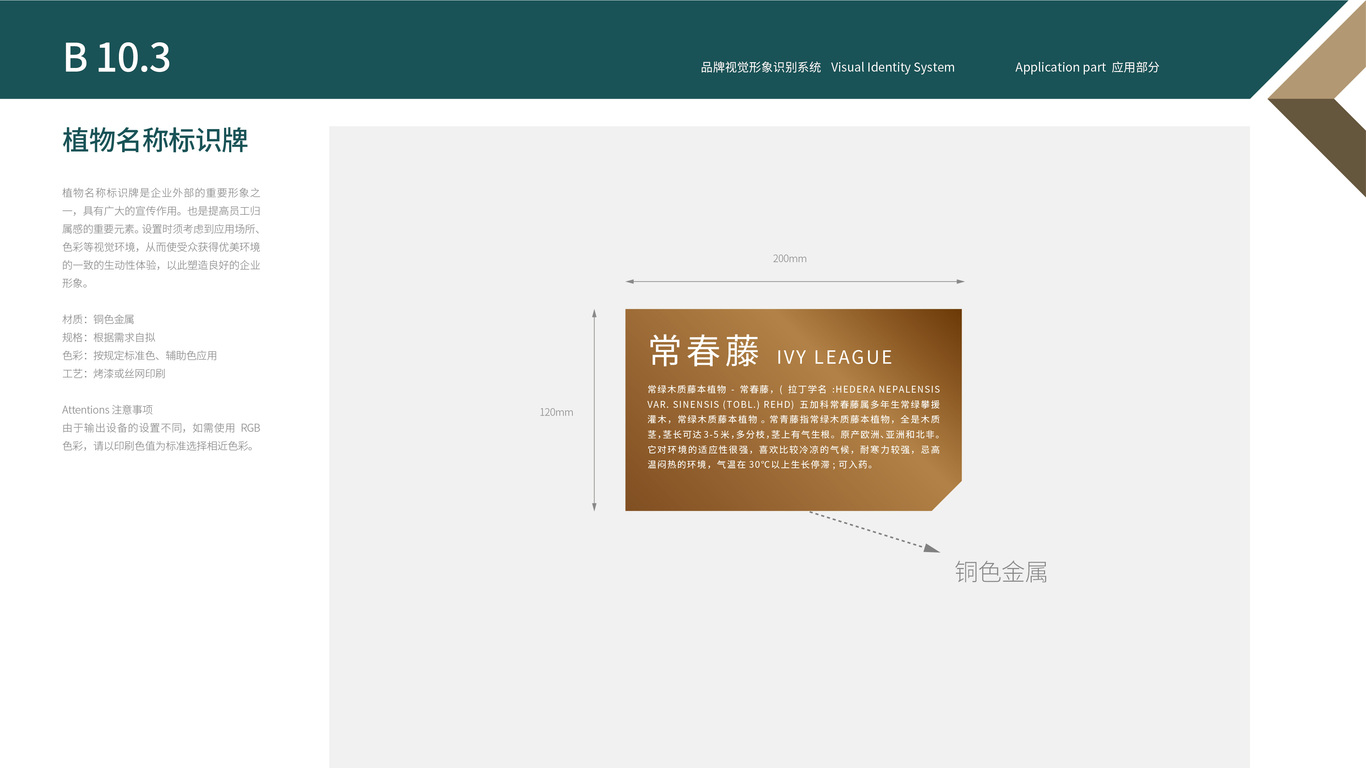Click the '铜色金属' material callout label
Viewport: 1366px width, 768px height.
pos(1001,572)
